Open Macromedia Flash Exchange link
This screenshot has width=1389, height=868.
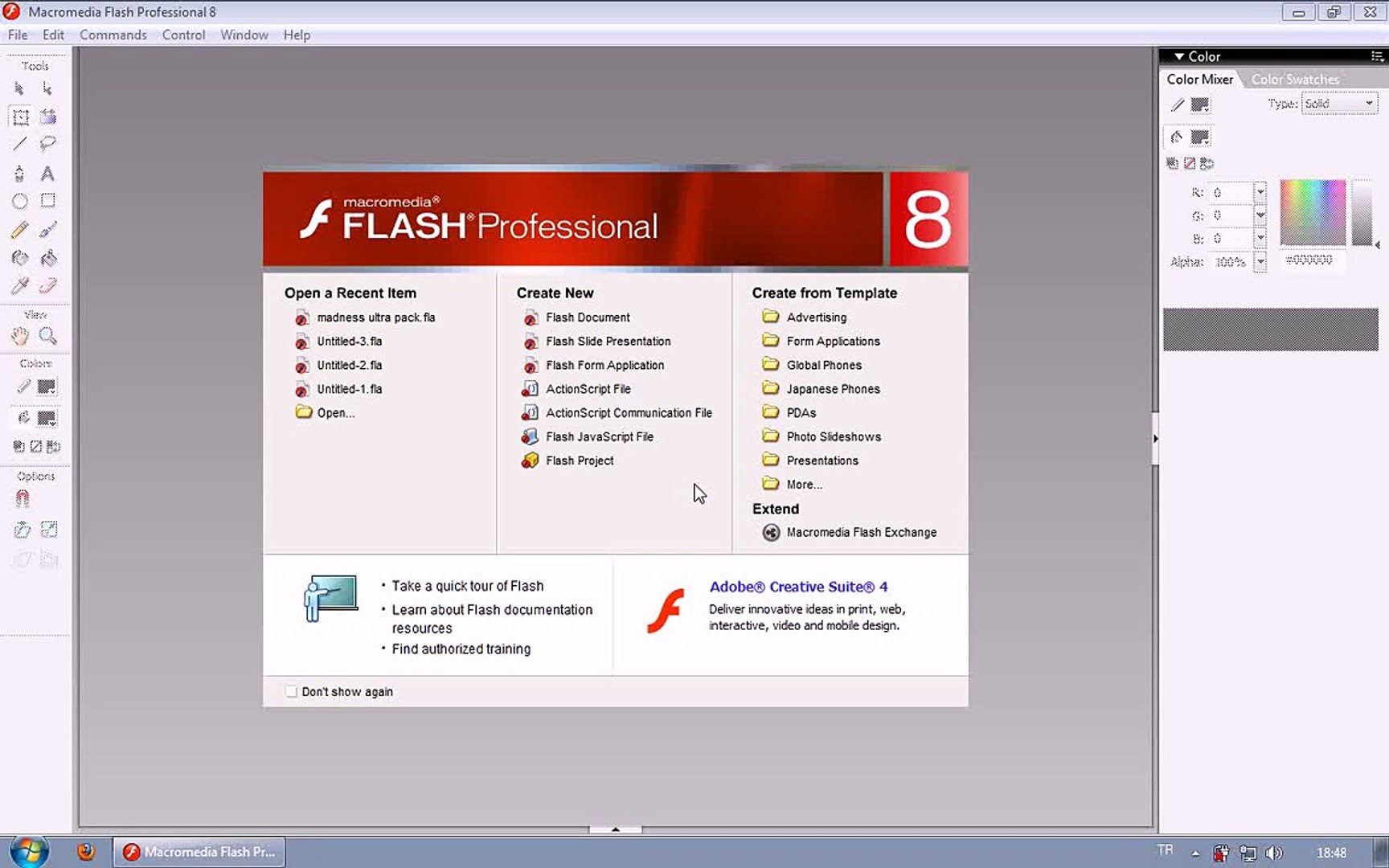[861, 532]
